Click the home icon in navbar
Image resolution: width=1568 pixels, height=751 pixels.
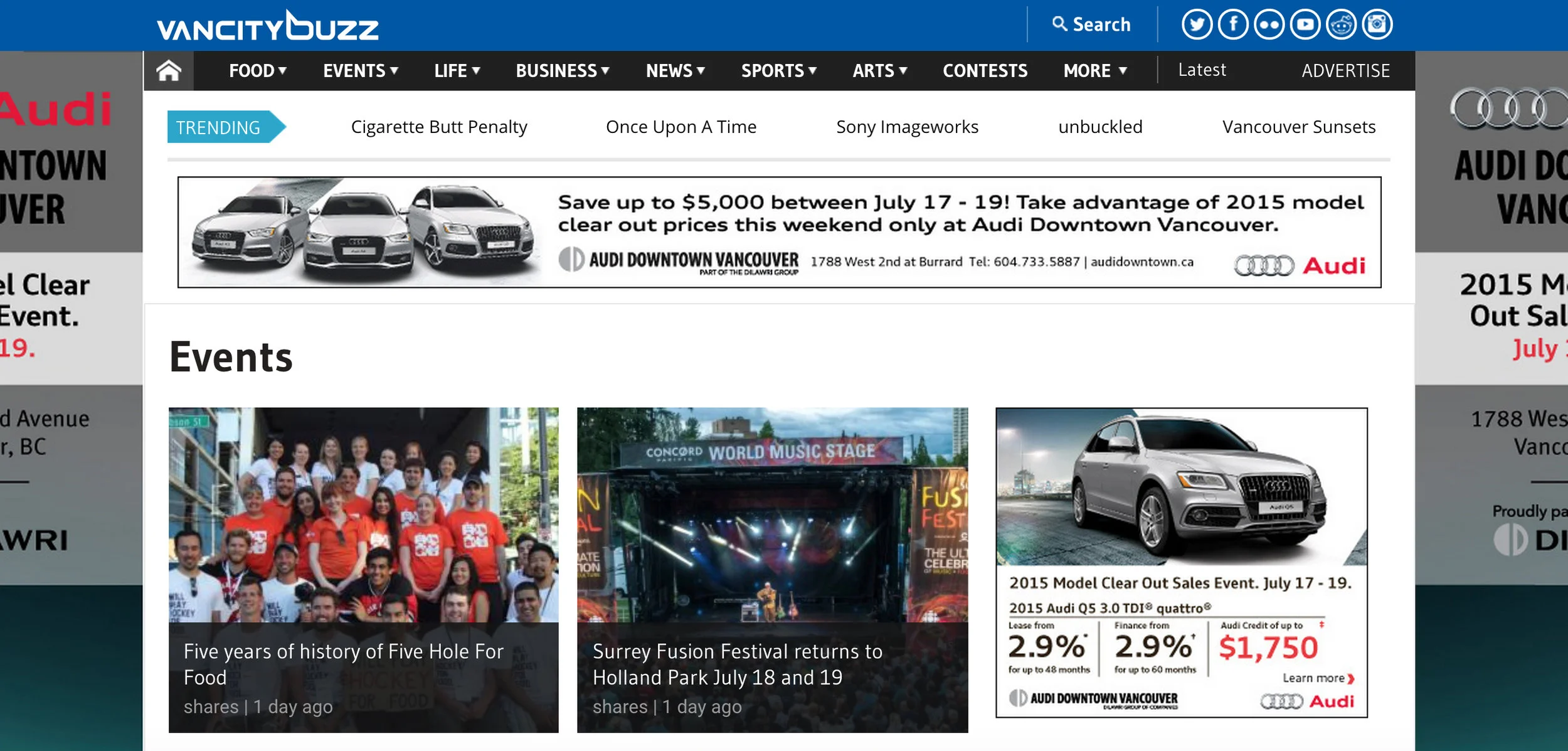[169, 71]
